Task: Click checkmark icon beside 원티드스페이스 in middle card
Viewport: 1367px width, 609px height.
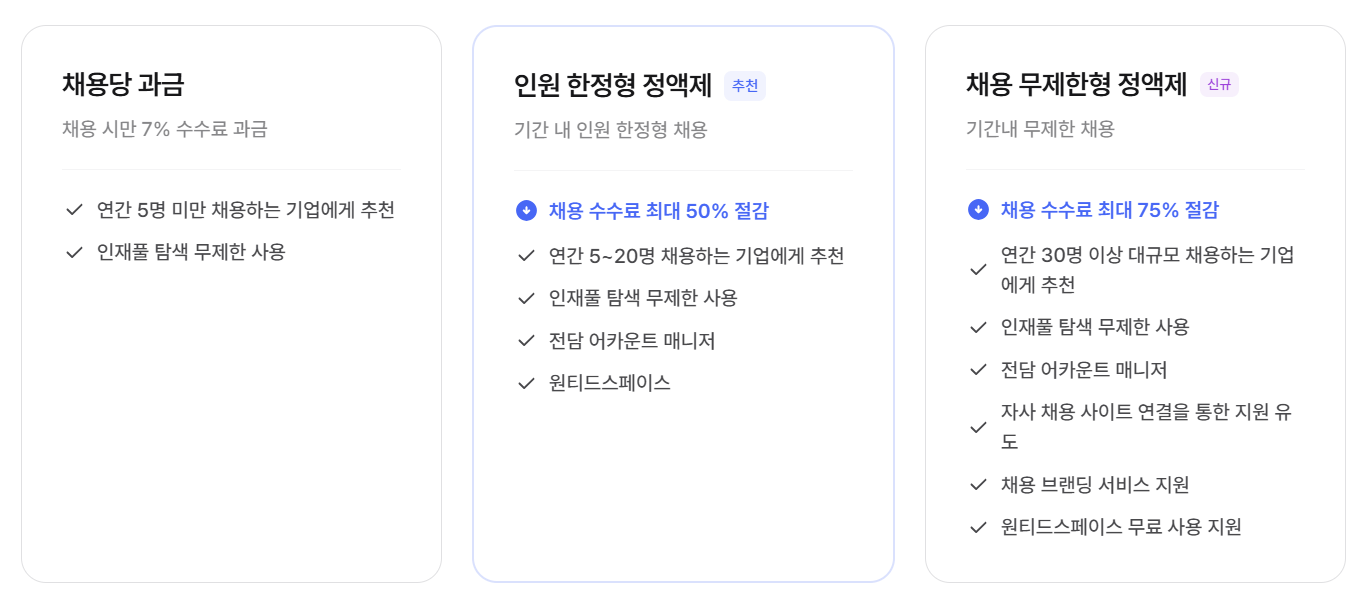Action: pos(526,383)
